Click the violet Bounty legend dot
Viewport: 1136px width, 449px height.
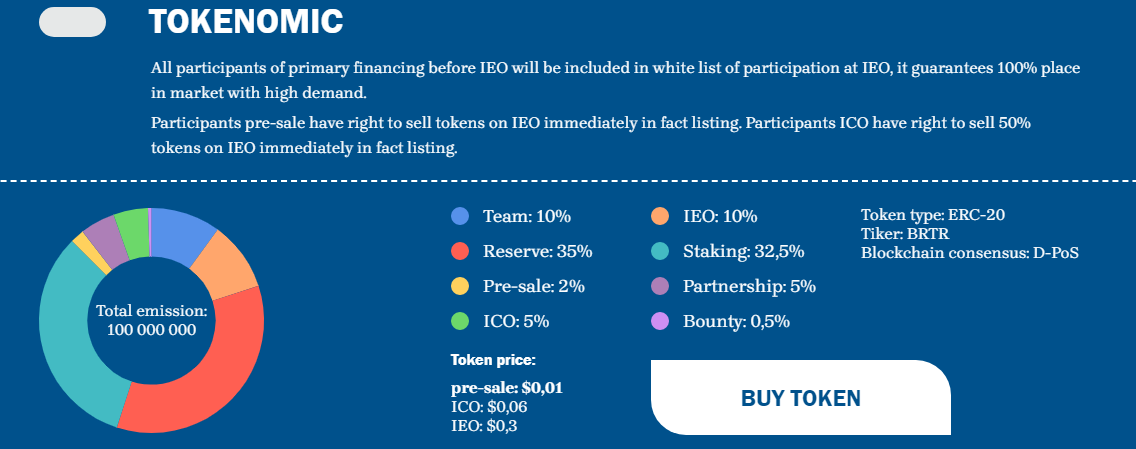[660, 321]
